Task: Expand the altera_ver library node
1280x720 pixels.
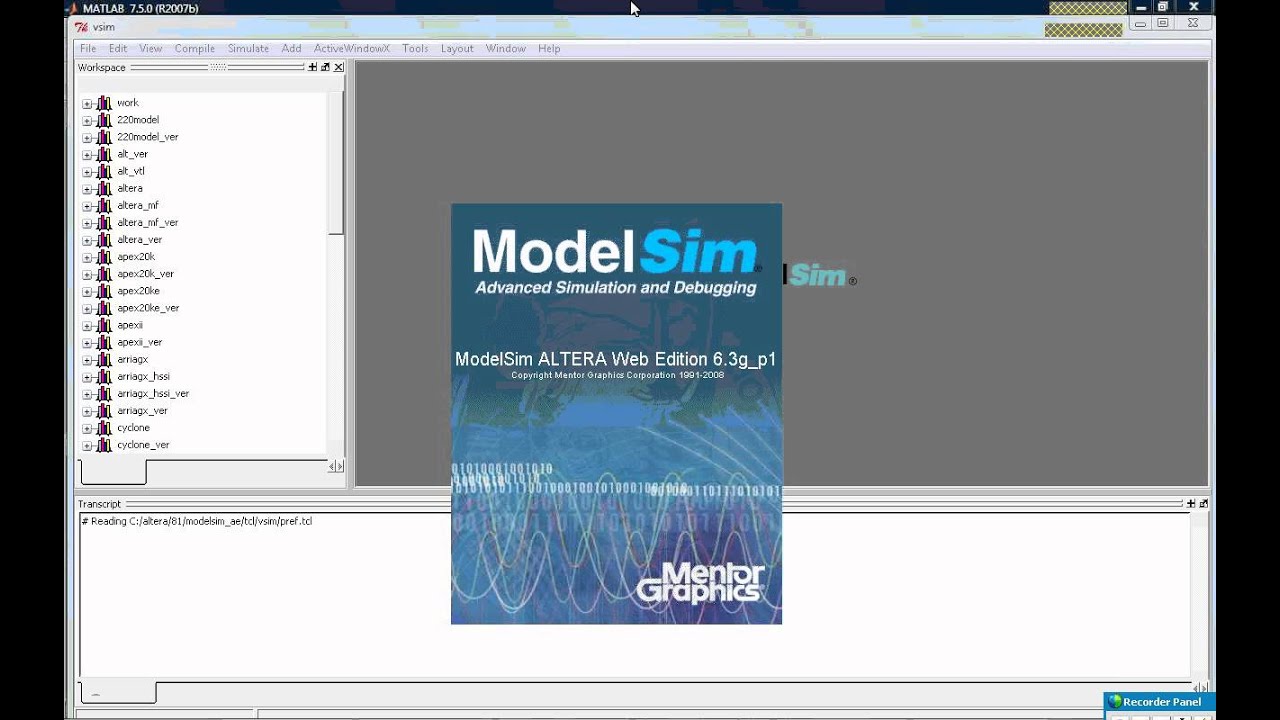Action: click(x=87, y=240)
